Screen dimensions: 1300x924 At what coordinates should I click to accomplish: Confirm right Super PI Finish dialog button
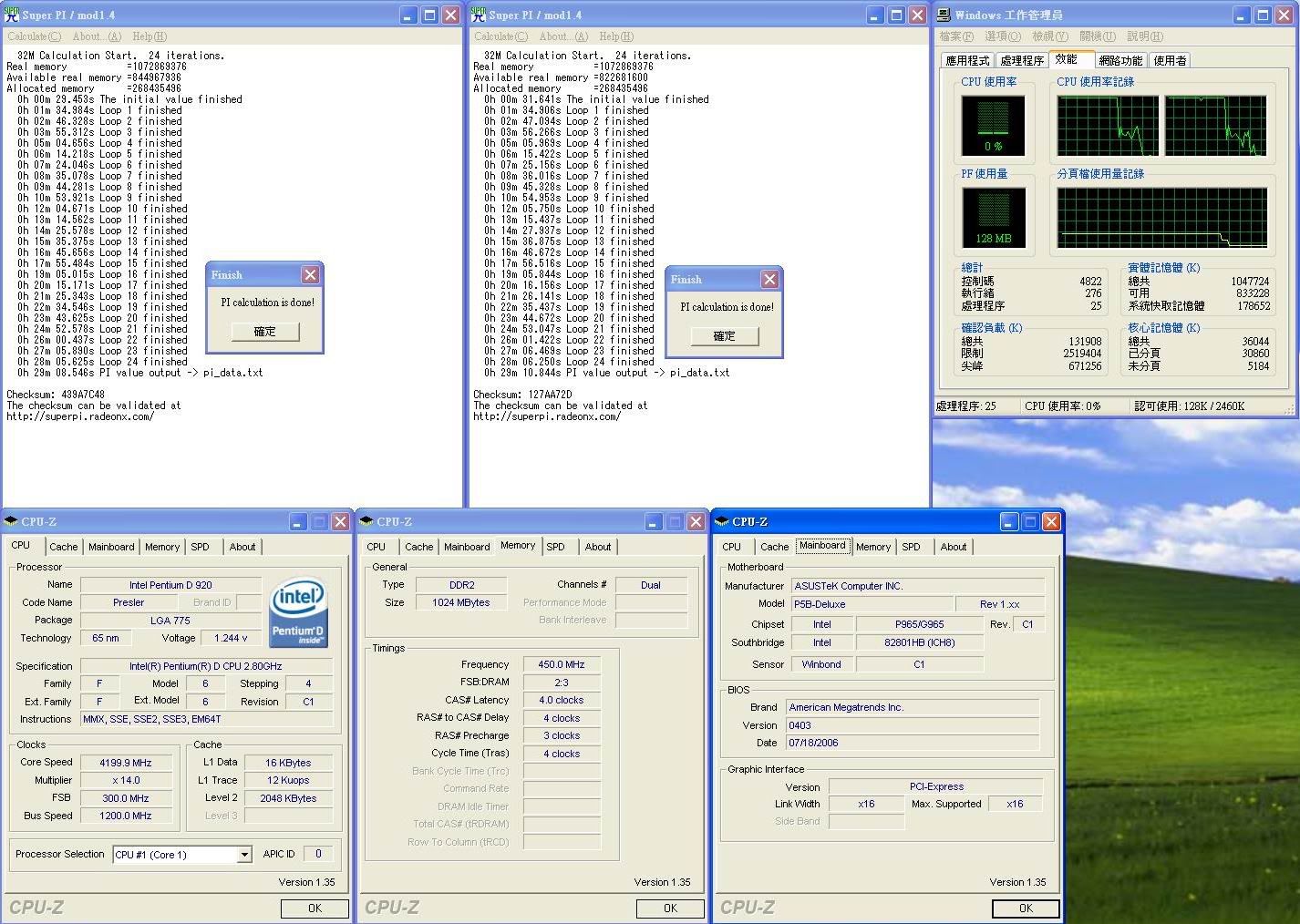click(x=724, y=336)
